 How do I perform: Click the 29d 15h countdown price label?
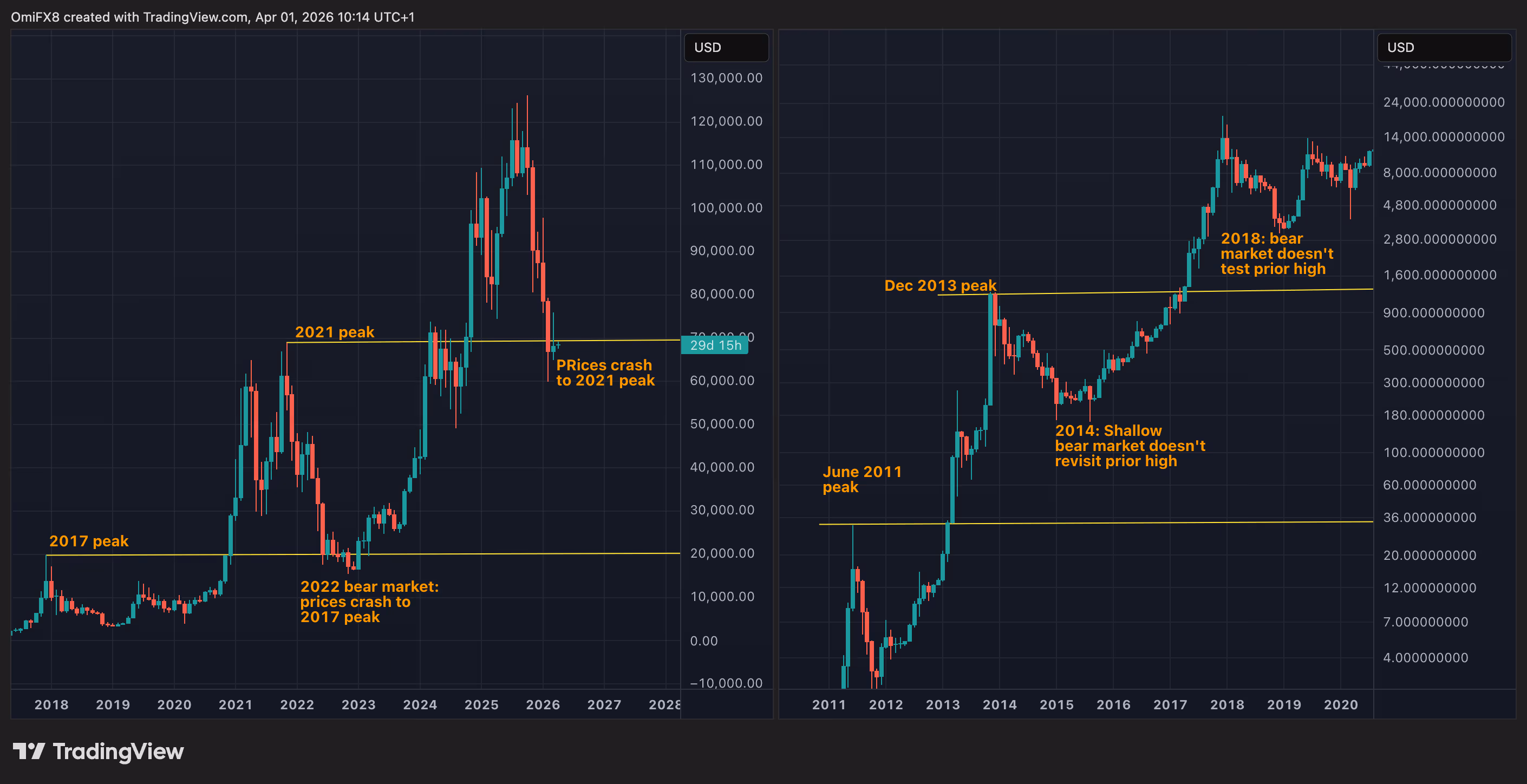(715, 345)
